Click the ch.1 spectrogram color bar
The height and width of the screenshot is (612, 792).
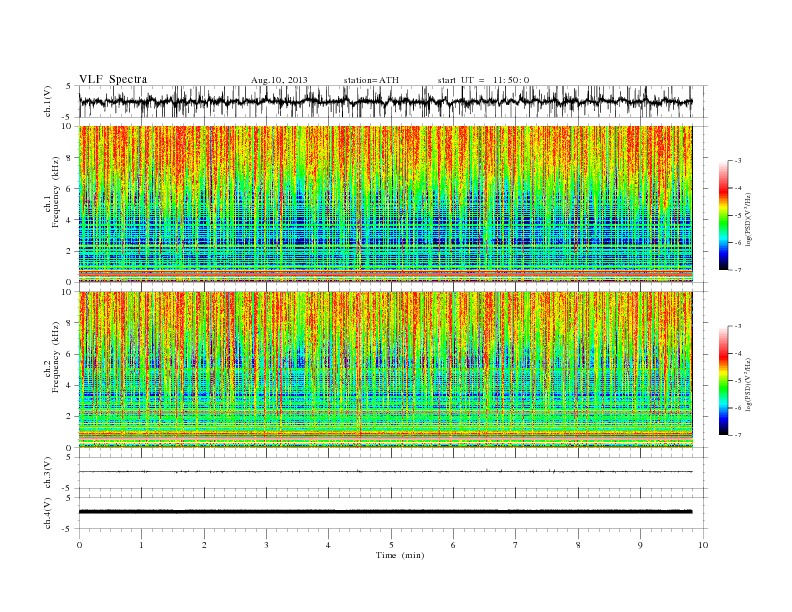(x=724, y=215)
